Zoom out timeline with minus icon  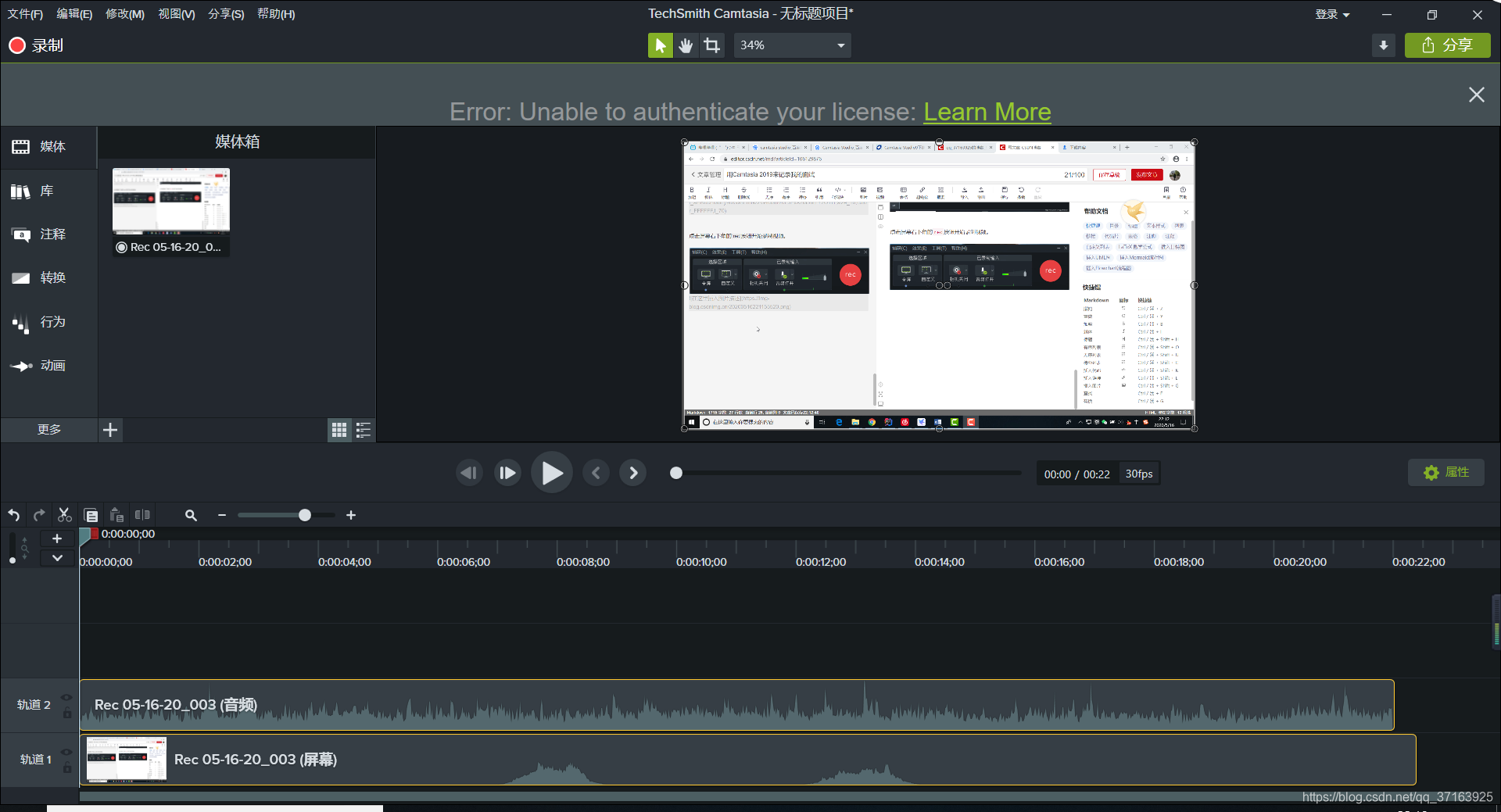coord(222,515)
